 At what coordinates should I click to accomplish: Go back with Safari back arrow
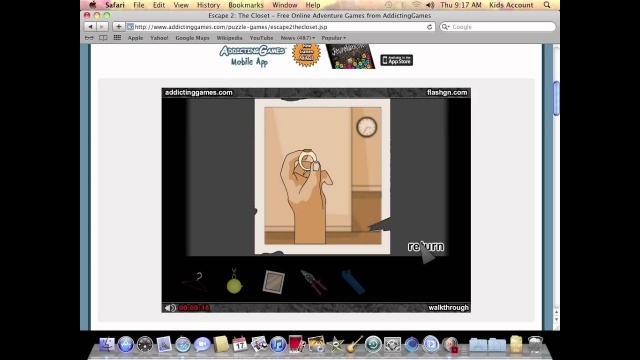tap(90, 27)
